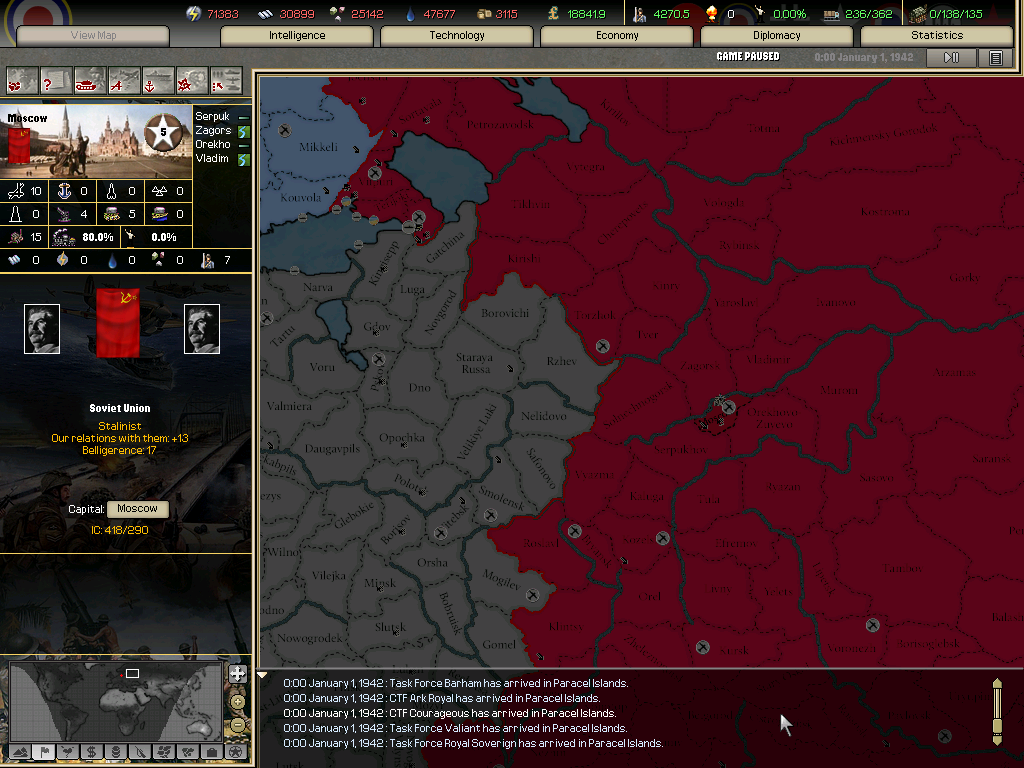Show land forces list with tank icon

point(90,82)
